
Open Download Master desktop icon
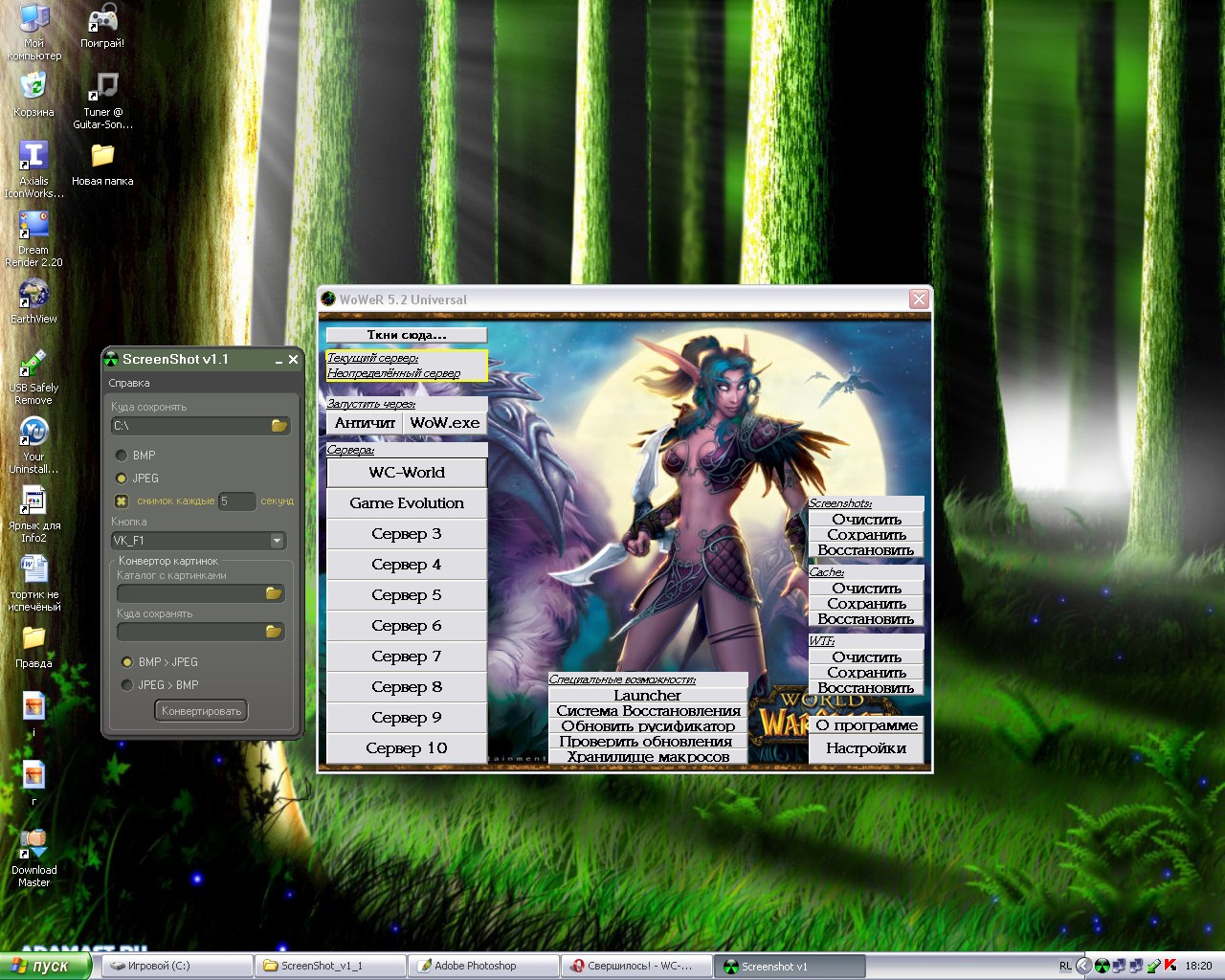[x=33, y=846]
